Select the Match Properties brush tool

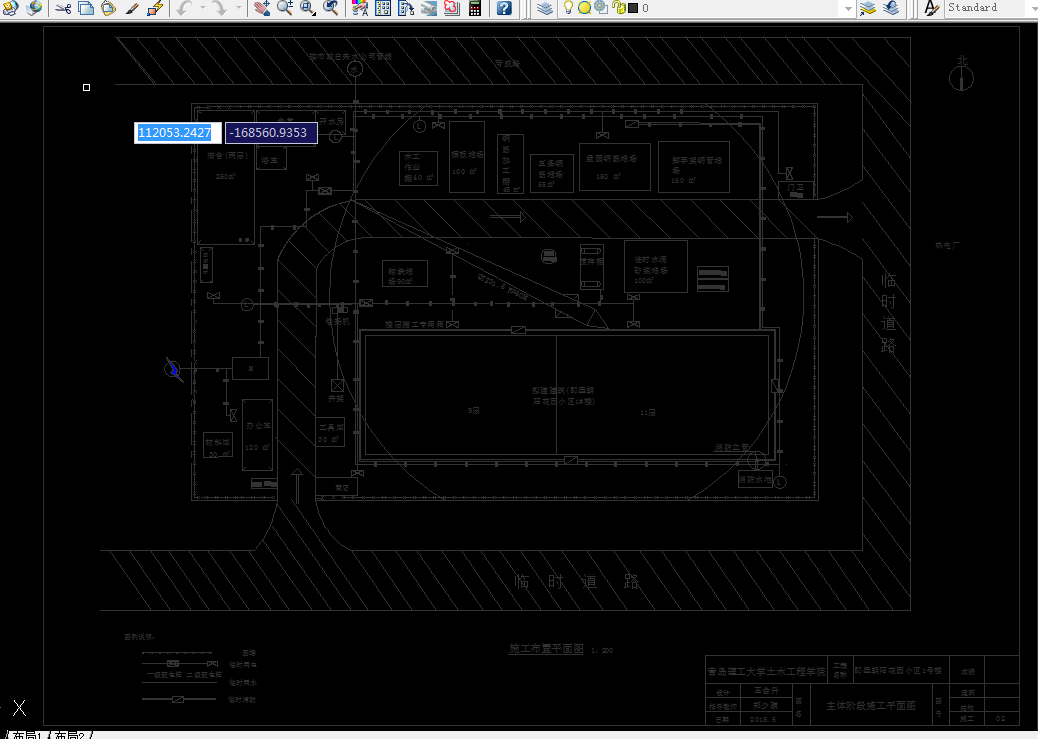pos(132,8)
